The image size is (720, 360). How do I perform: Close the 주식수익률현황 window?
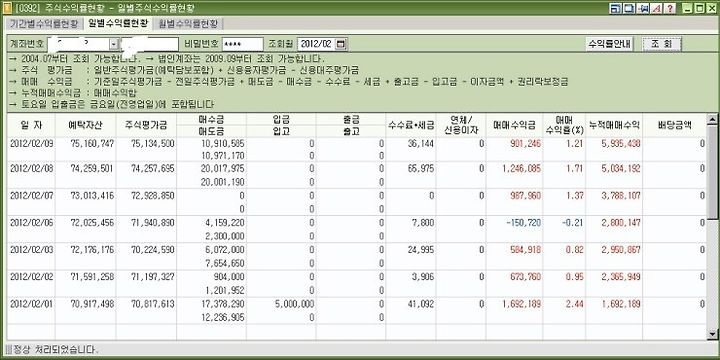(711, 8)
